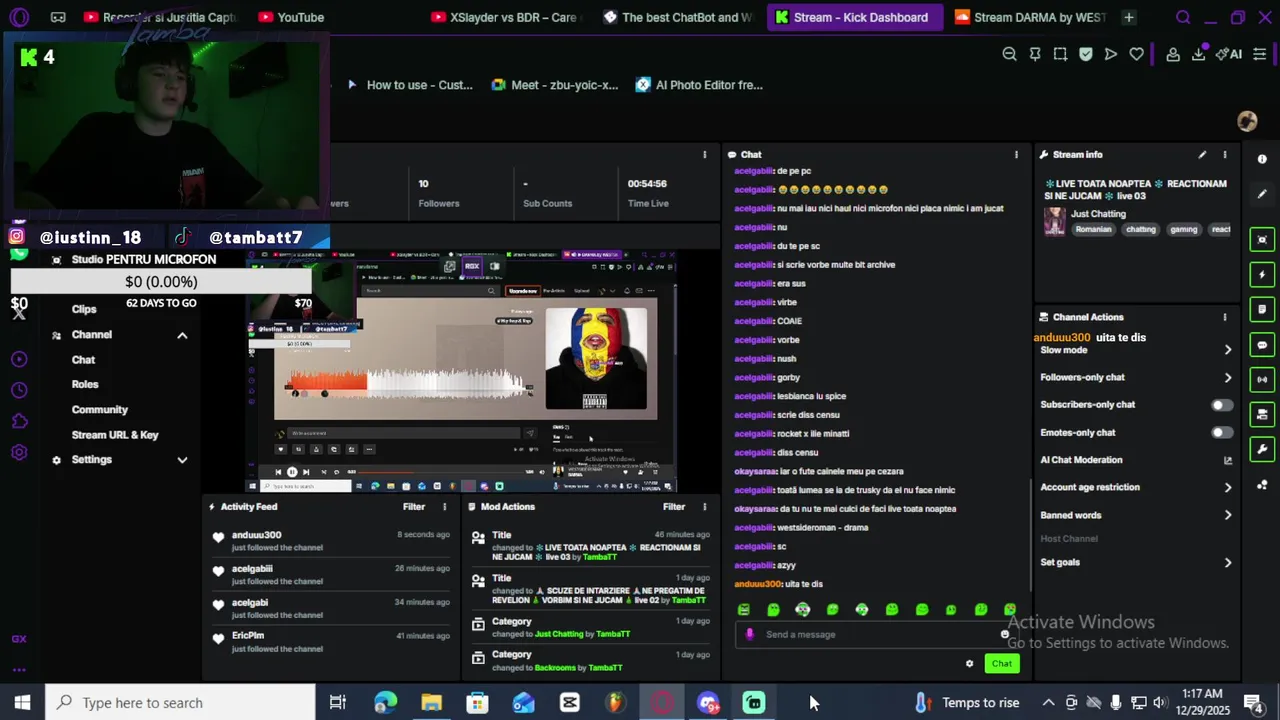The image size is (1280, 720).
Task: Open the Mod Actions three-dot menu
Action: point(704,507)
